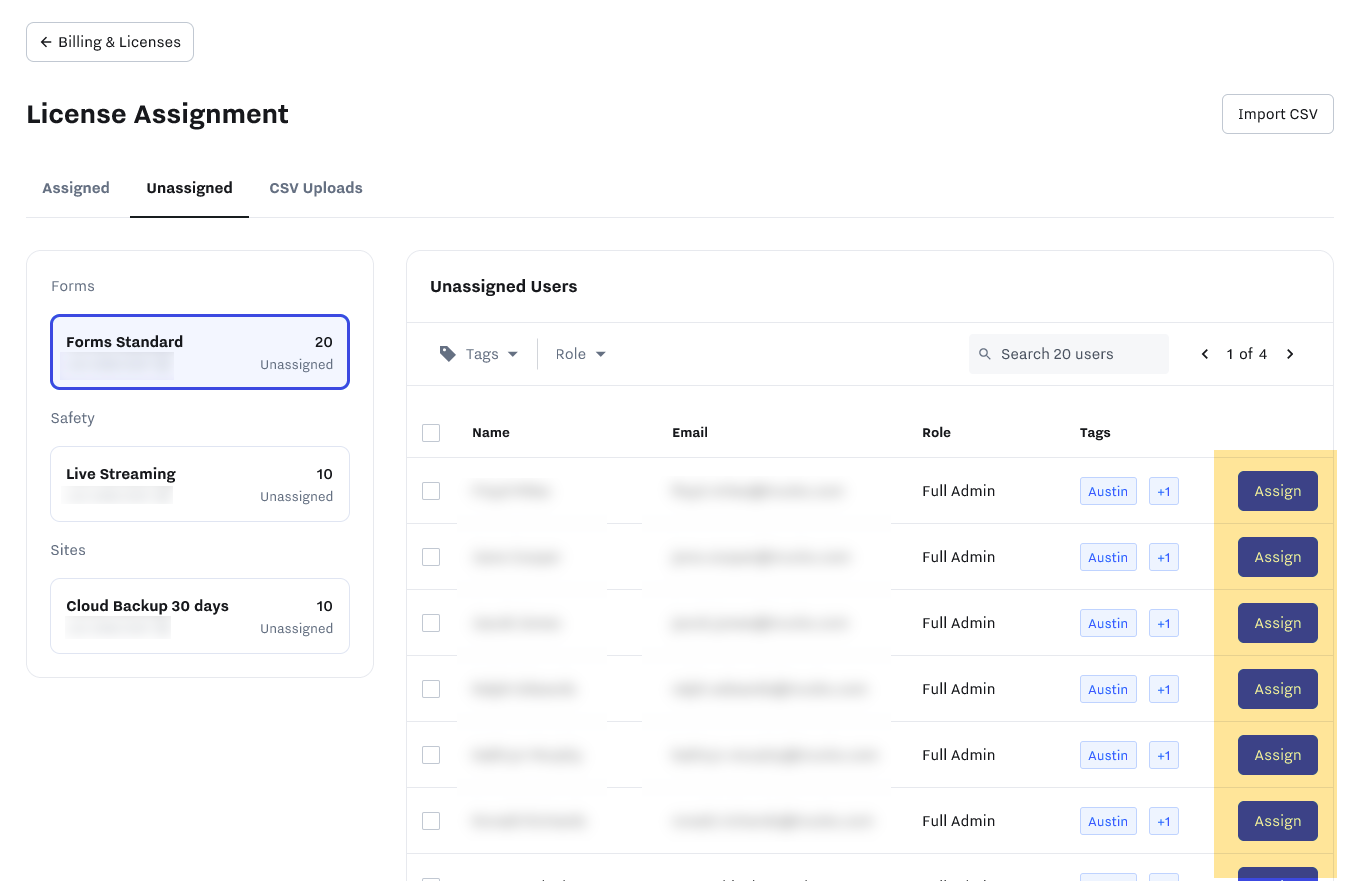Screen dimensions: 1358x881
Task: Choose the Live Streaming license card
Action: pos(200,484)
